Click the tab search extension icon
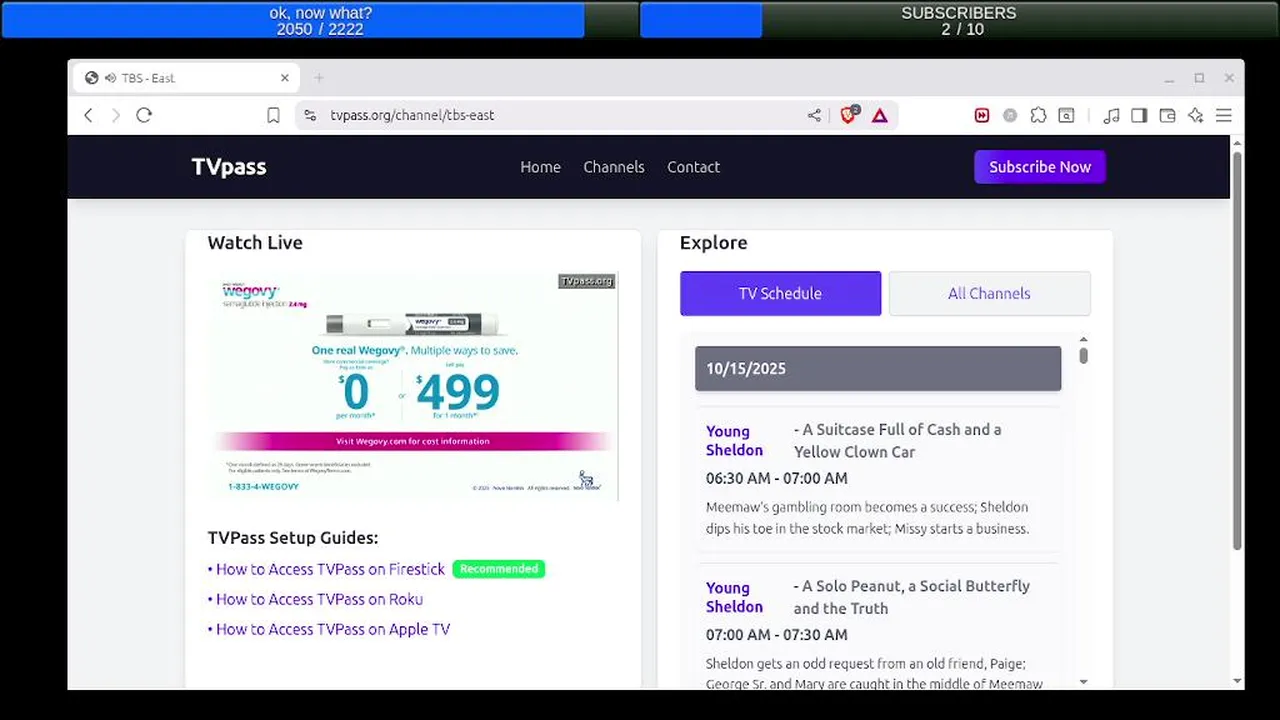1280x720 pixels. click(x=1067, y=115)
